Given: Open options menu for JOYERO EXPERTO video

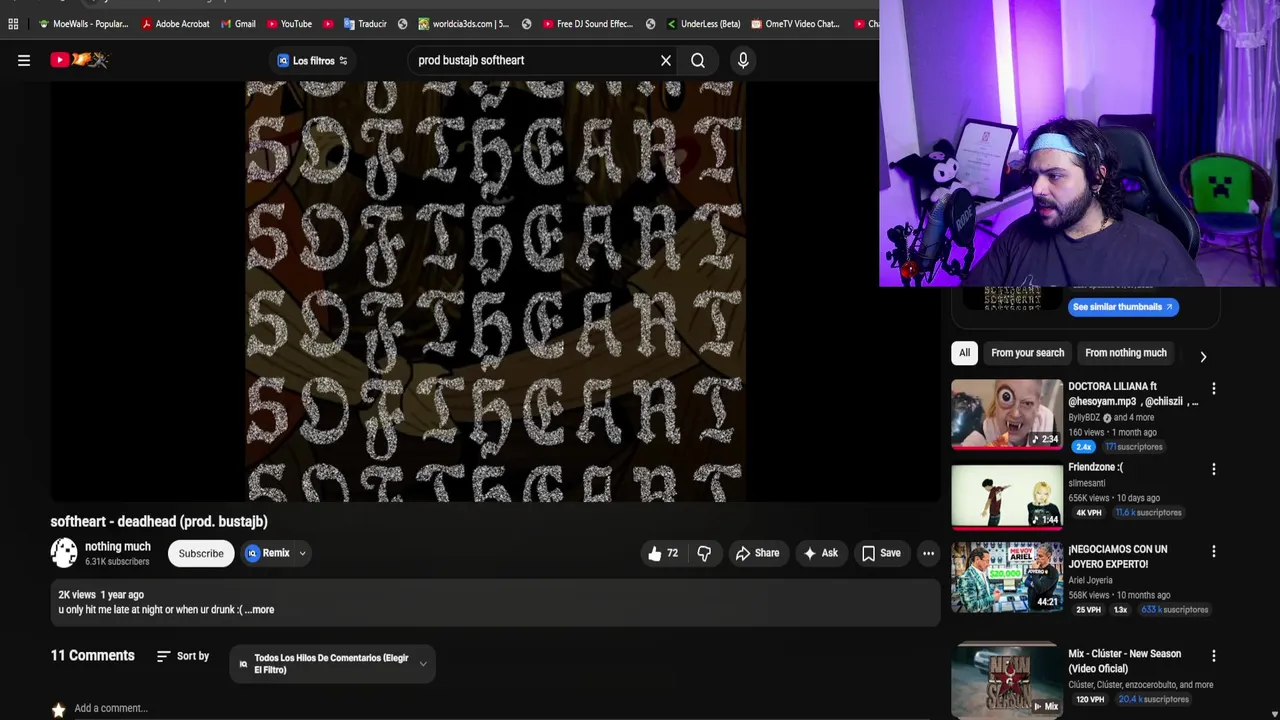Looking at the screenshot, I should (x=1214, y=551).
